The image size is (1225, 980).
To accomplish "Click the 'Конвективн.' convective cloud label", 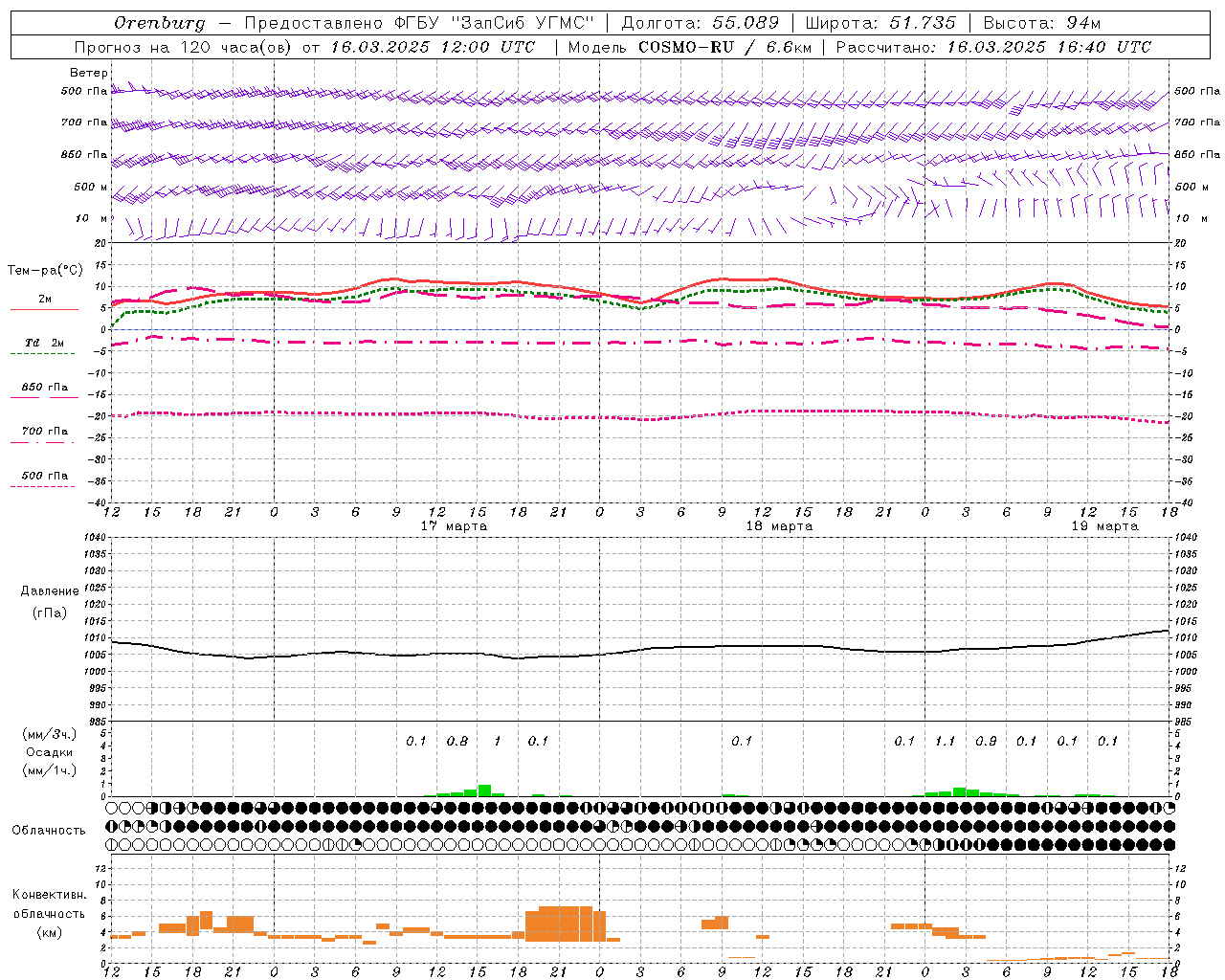I will (50, 895).
